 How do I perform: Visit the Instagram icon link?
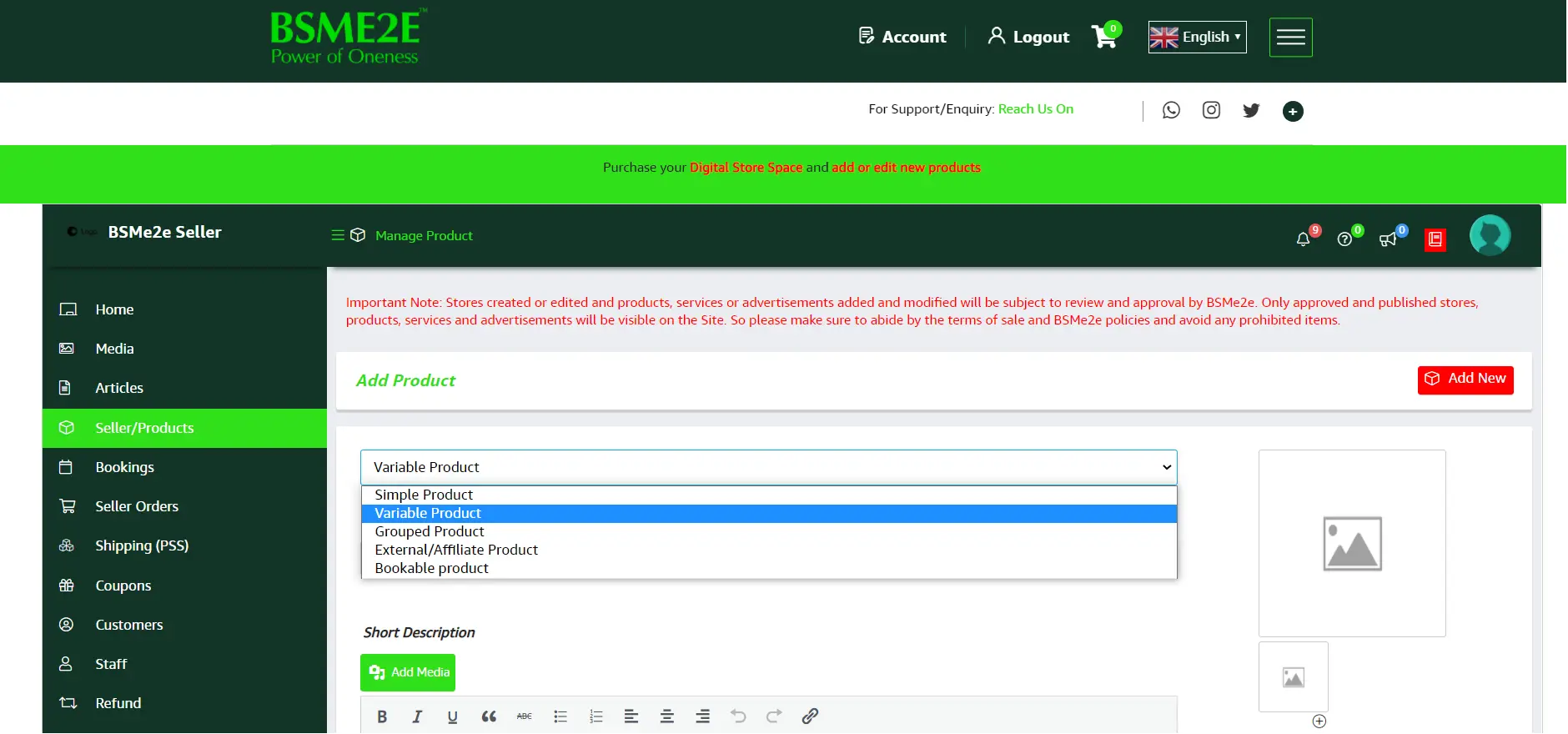click(x=1211, y=110)
